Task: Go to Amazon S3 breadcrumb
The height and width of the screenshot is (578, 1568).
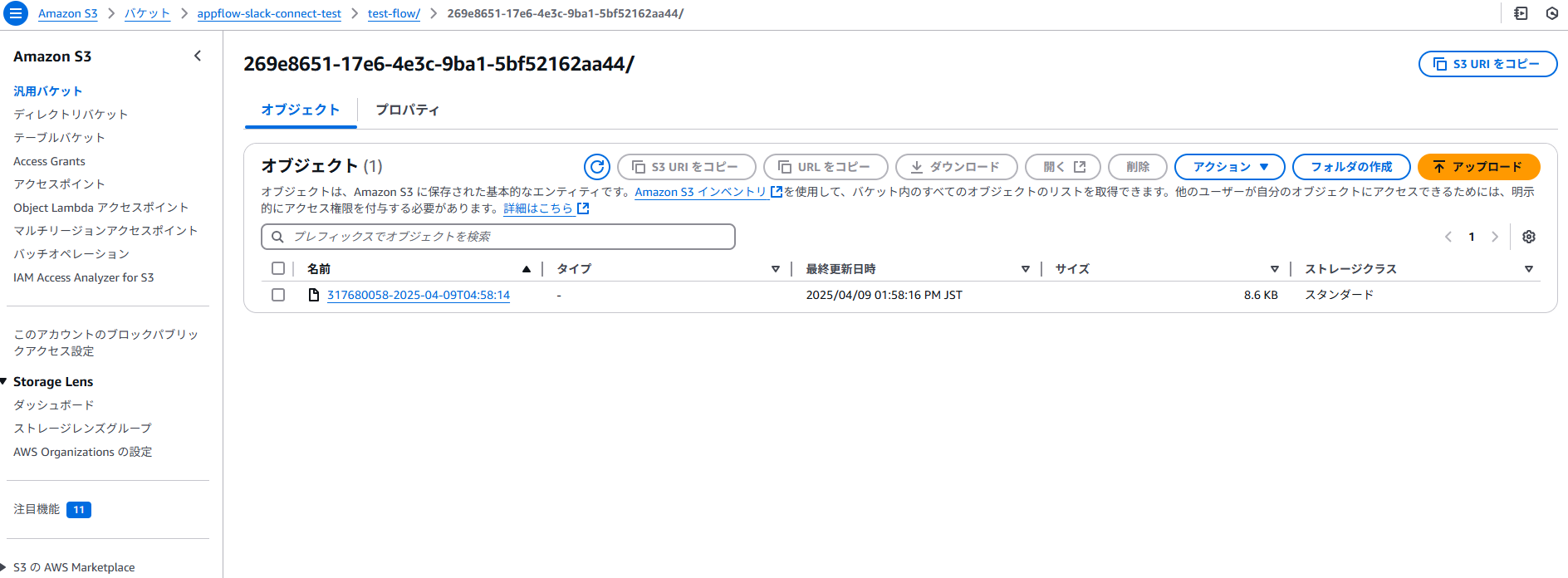Action: click(67, 13)
